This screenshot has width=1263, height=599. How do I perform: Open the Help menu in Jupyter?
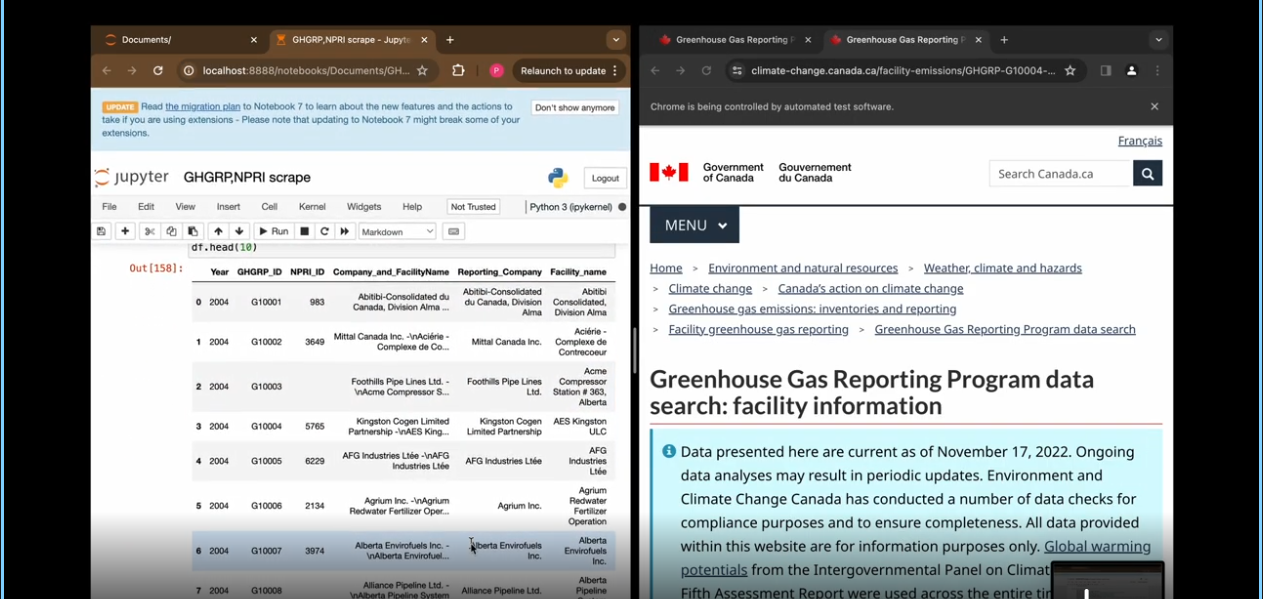click(x=412, y=207)
